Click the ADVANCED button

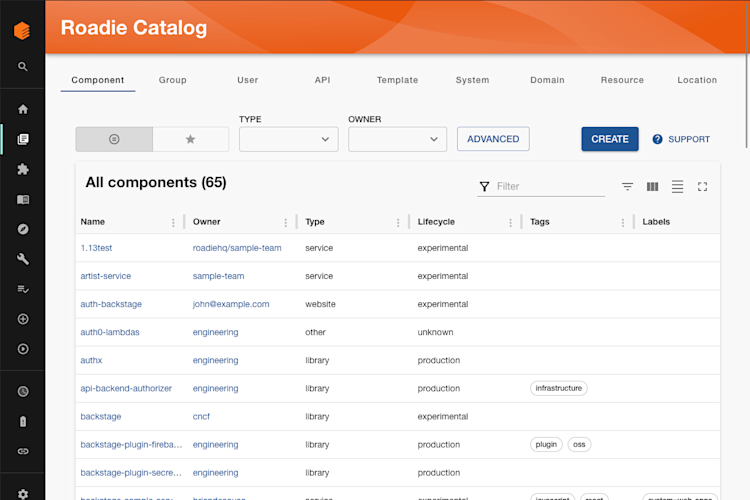(x=493, y=139)
